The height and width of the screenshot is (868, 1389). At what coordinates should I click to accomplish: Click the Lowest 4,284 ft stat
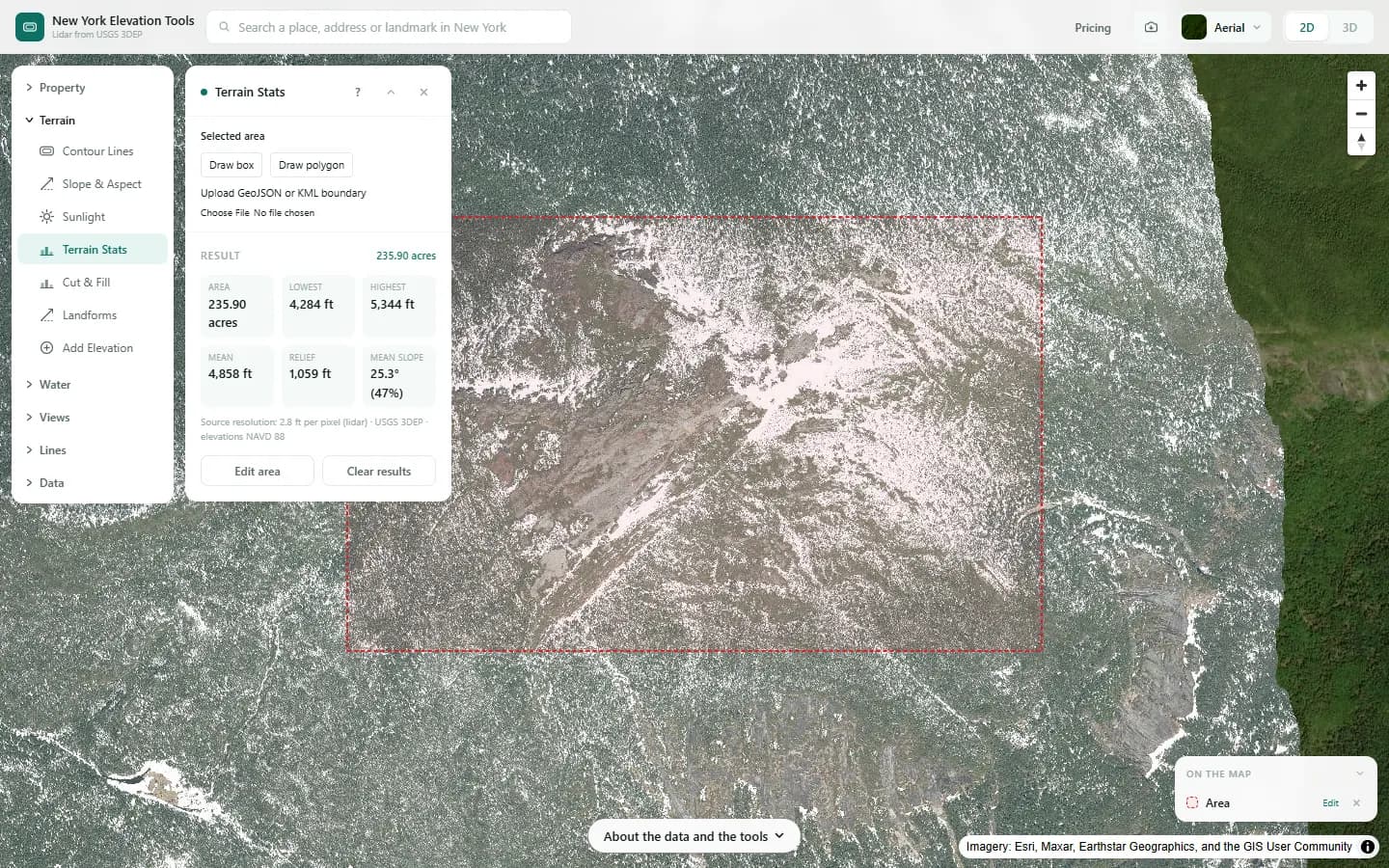(318, 306)
